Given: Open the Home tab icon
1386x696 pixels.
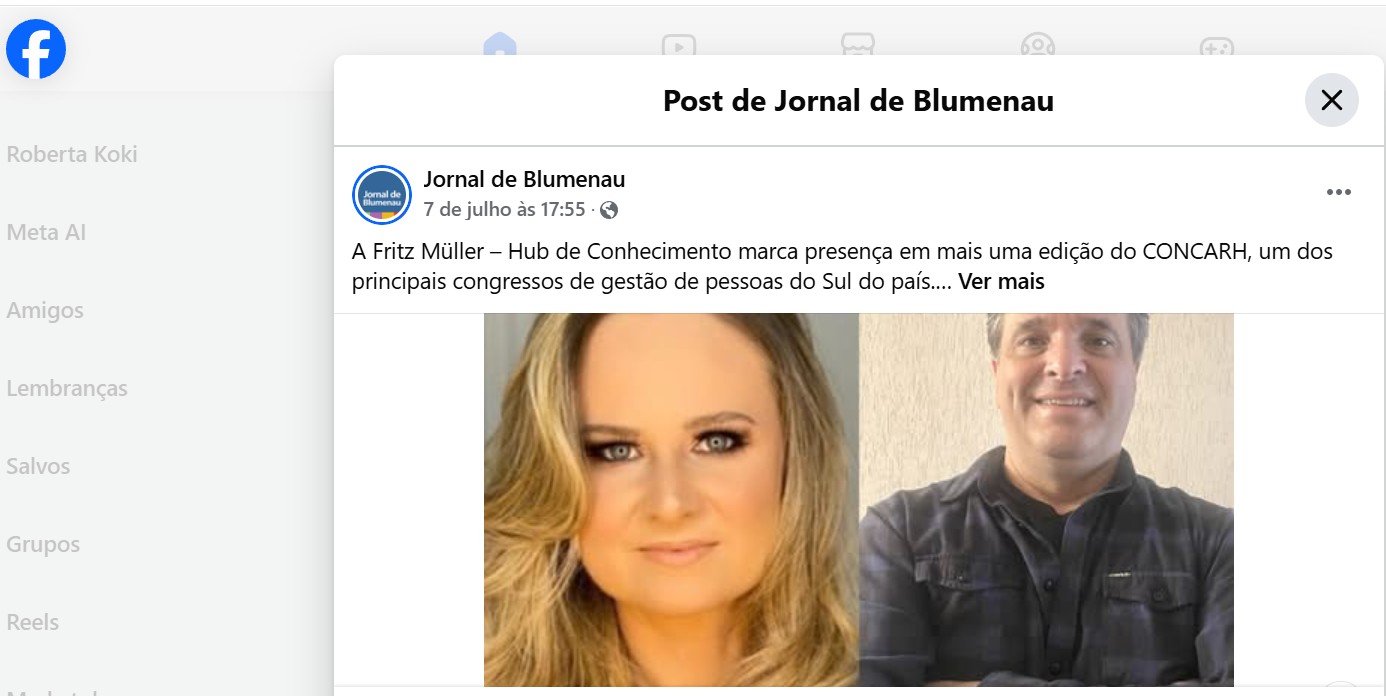Looking at the screenshot, I should click(499, 43).
